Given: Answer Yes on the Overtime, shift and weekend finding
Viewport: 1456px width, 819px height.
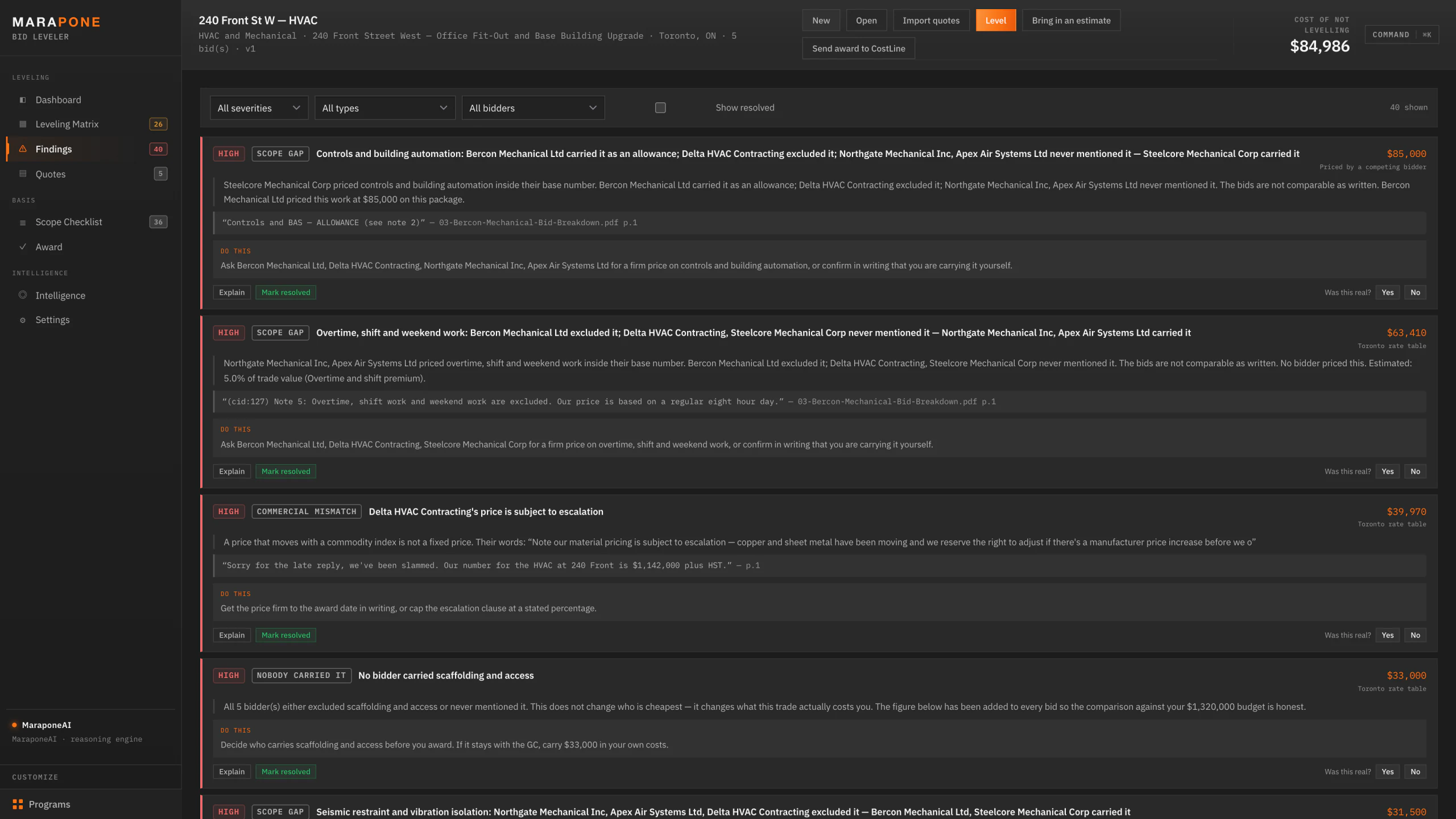Looking at the screenshot, I should click(1387, 471).
